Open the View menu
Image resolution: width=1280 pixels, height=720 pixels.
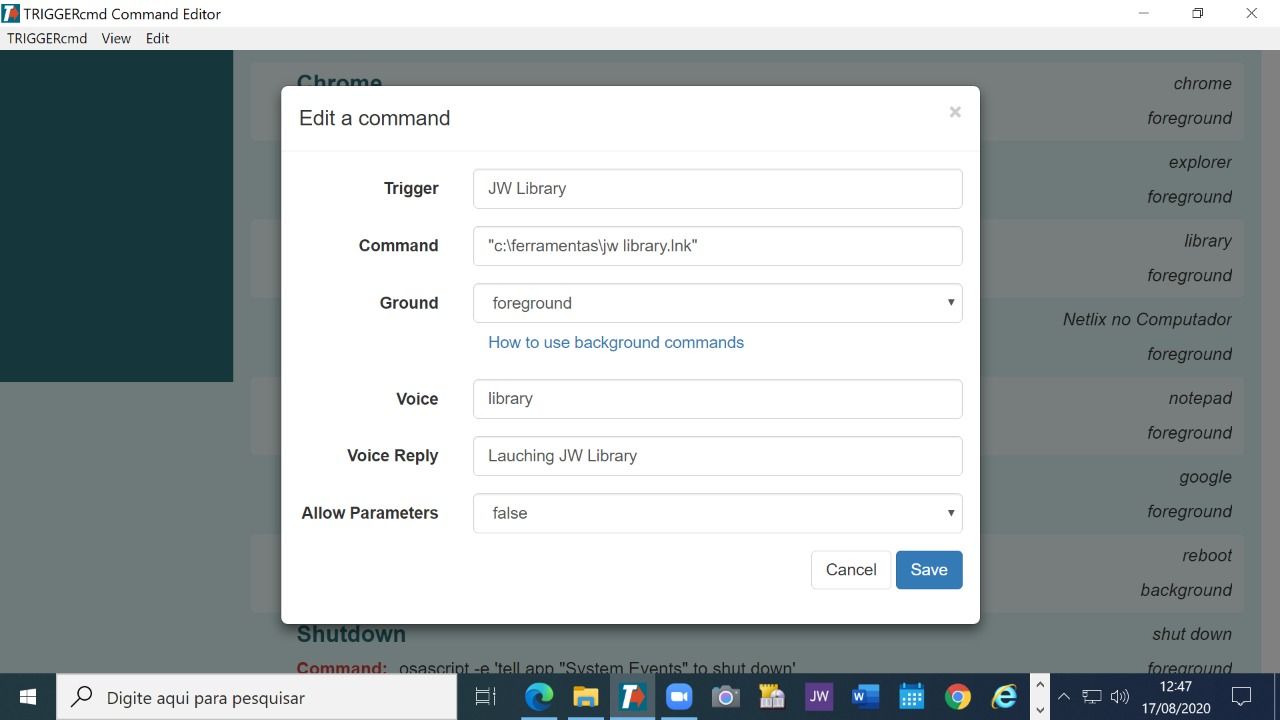pyautogui.click(x=116, y=38)
